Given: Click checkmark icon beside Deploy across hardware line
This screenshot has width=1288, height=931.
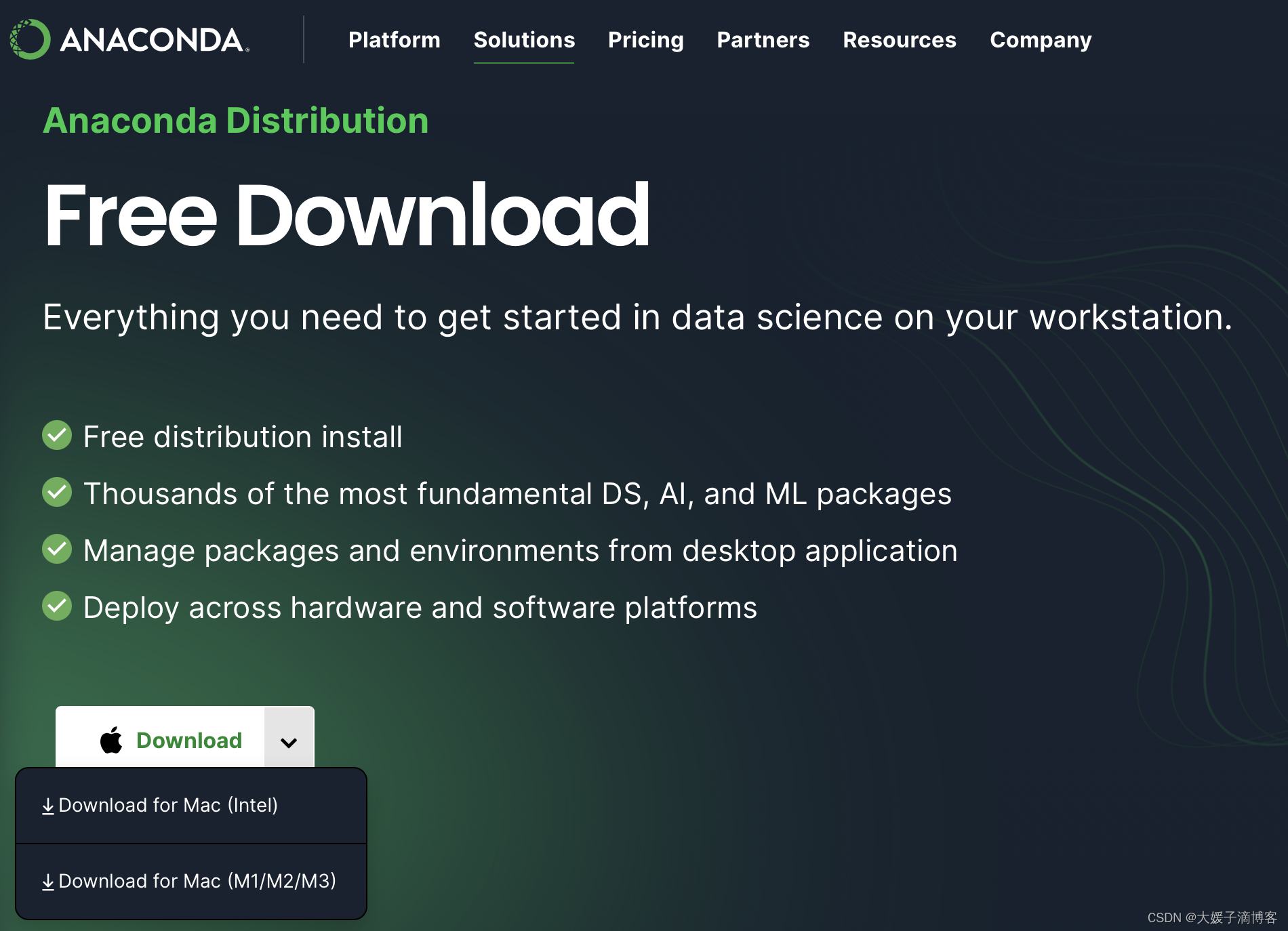Looking at the screenshot, I should pos(57,606).
